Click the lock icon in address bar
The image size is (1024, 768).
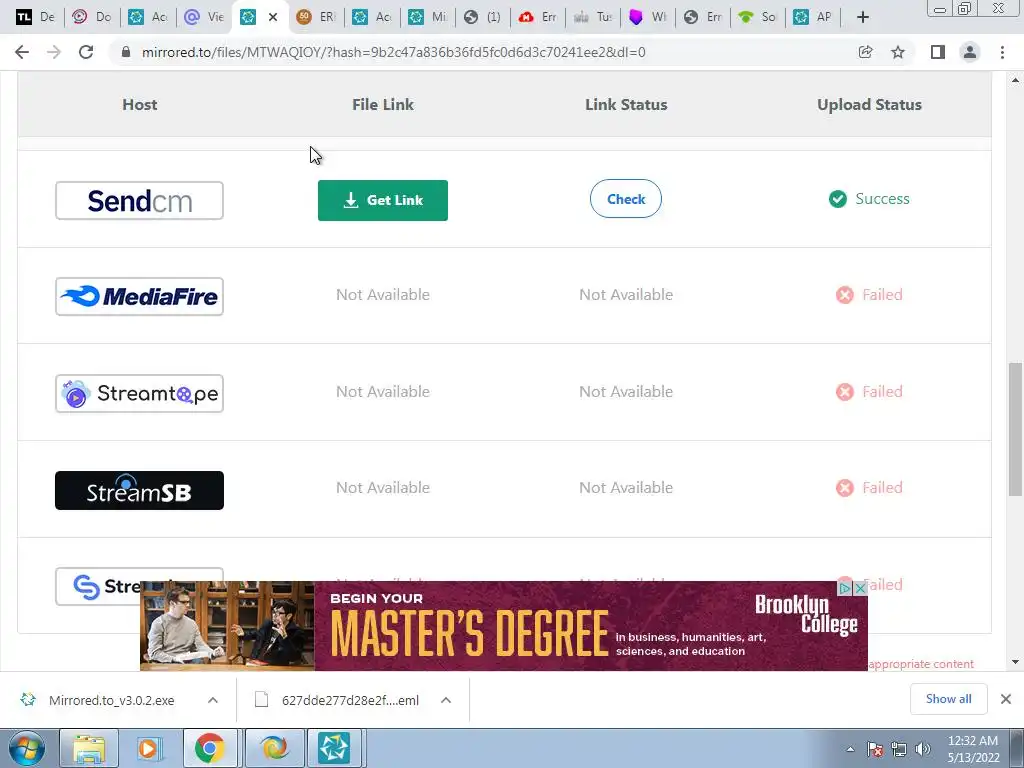point(126,52)
